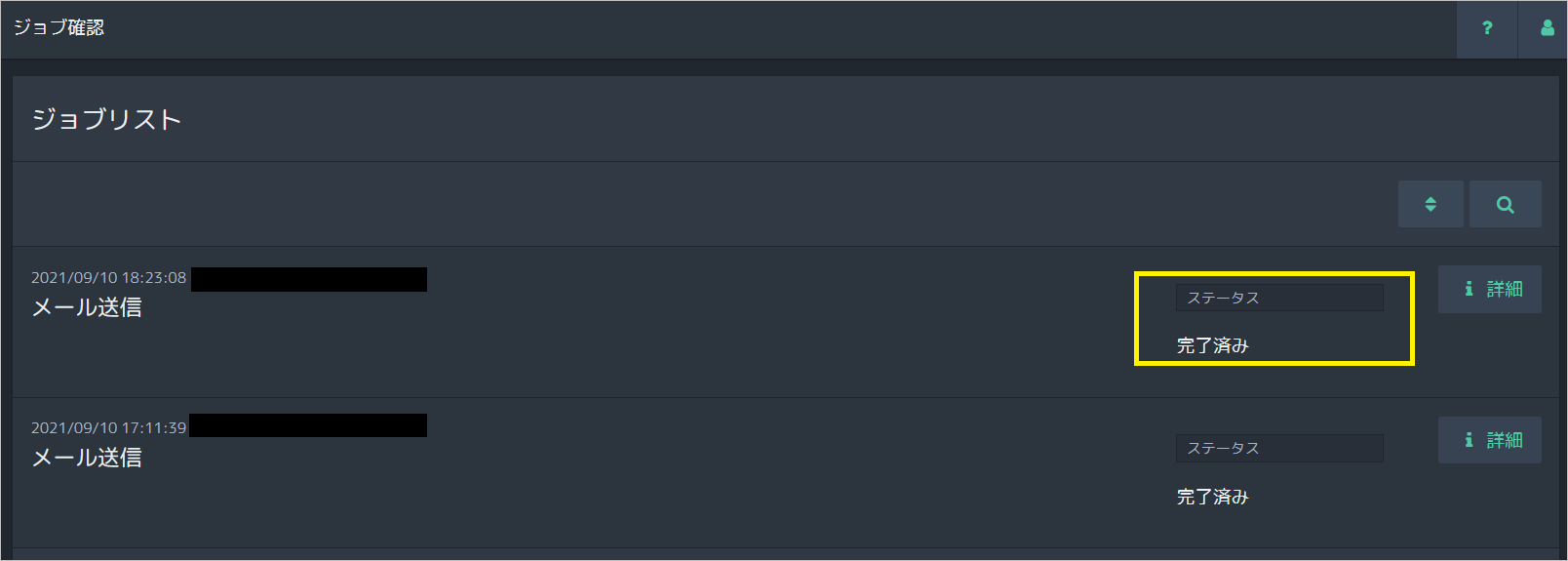1568x561 pixels.
Task: Click the info icon on first 詳細 button
Action: point(1469,289)
